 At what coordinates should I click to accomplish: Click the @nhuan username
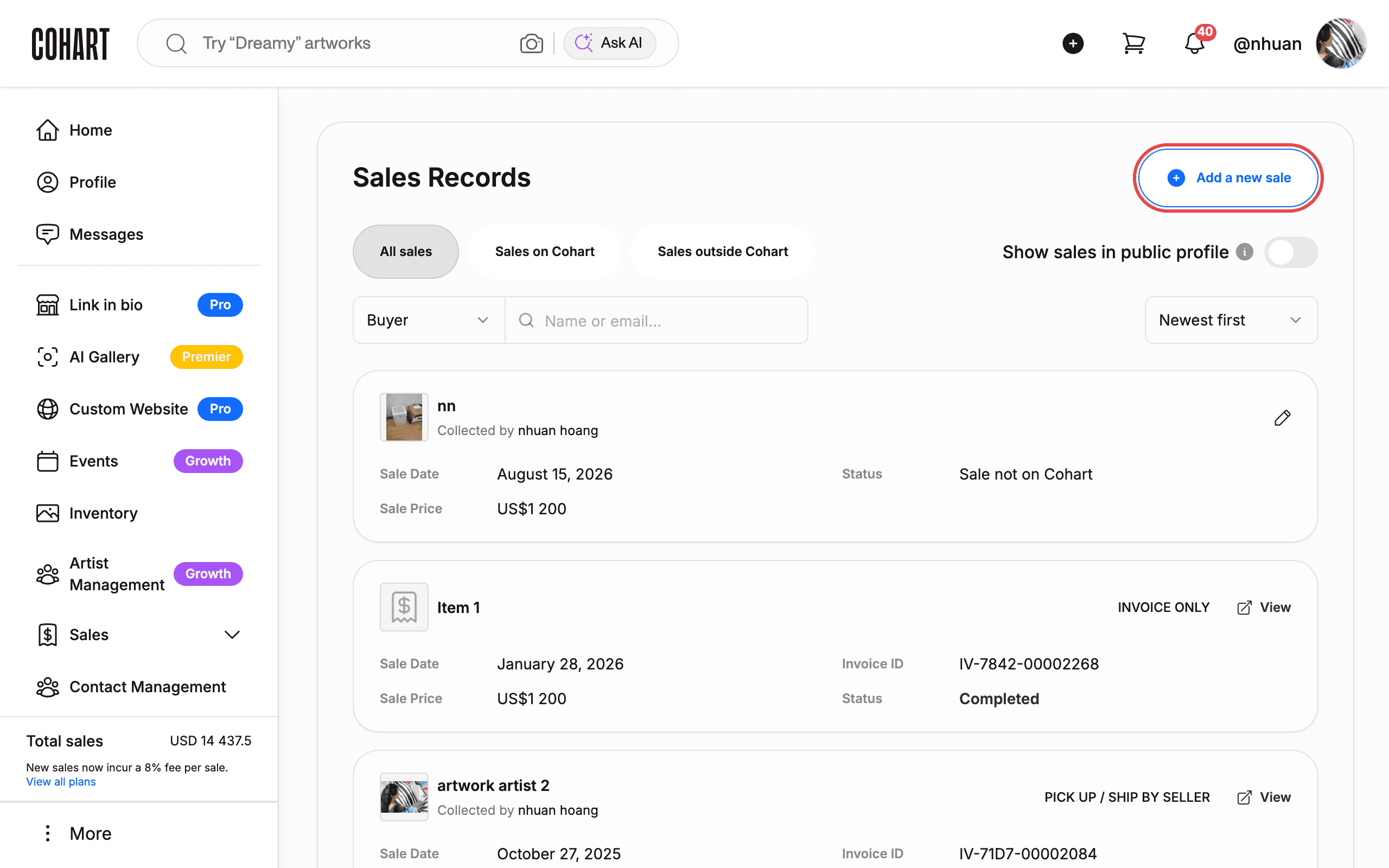click(1267, 43)
